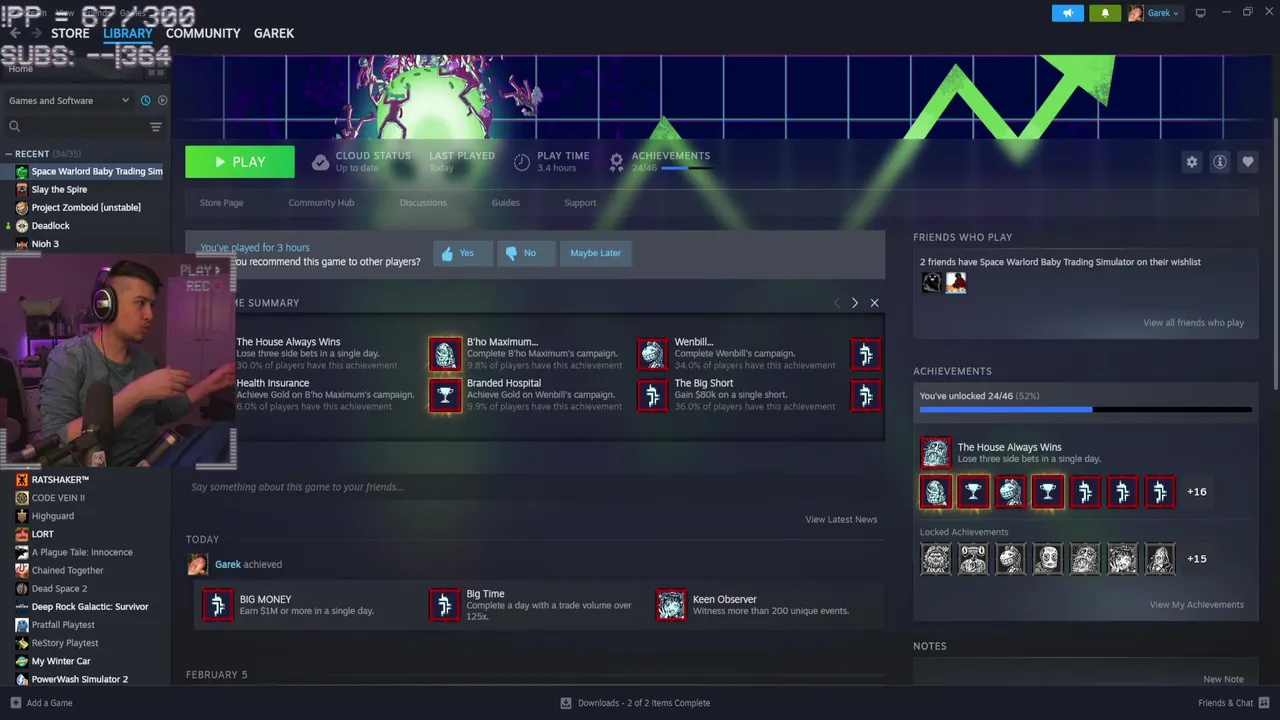Open the Store Page tab

click(x=221, y=203)
